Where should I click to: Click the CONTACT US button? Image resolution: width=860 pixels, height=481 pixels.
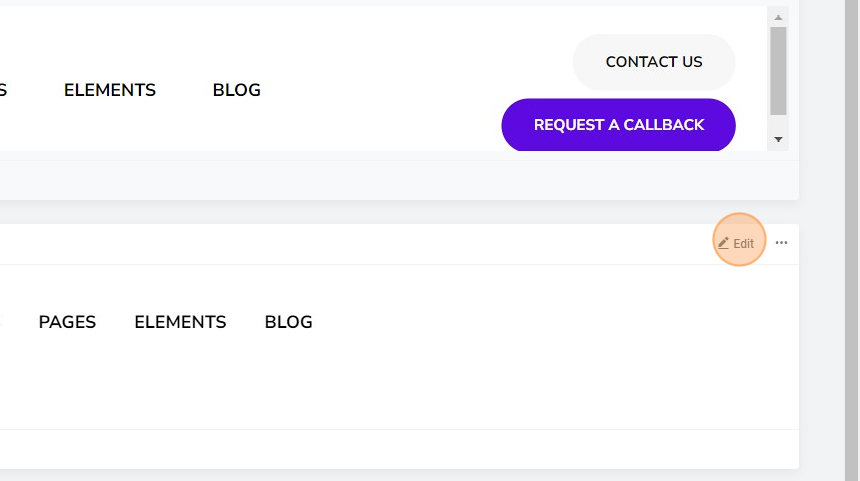click(x=654, y=62)
